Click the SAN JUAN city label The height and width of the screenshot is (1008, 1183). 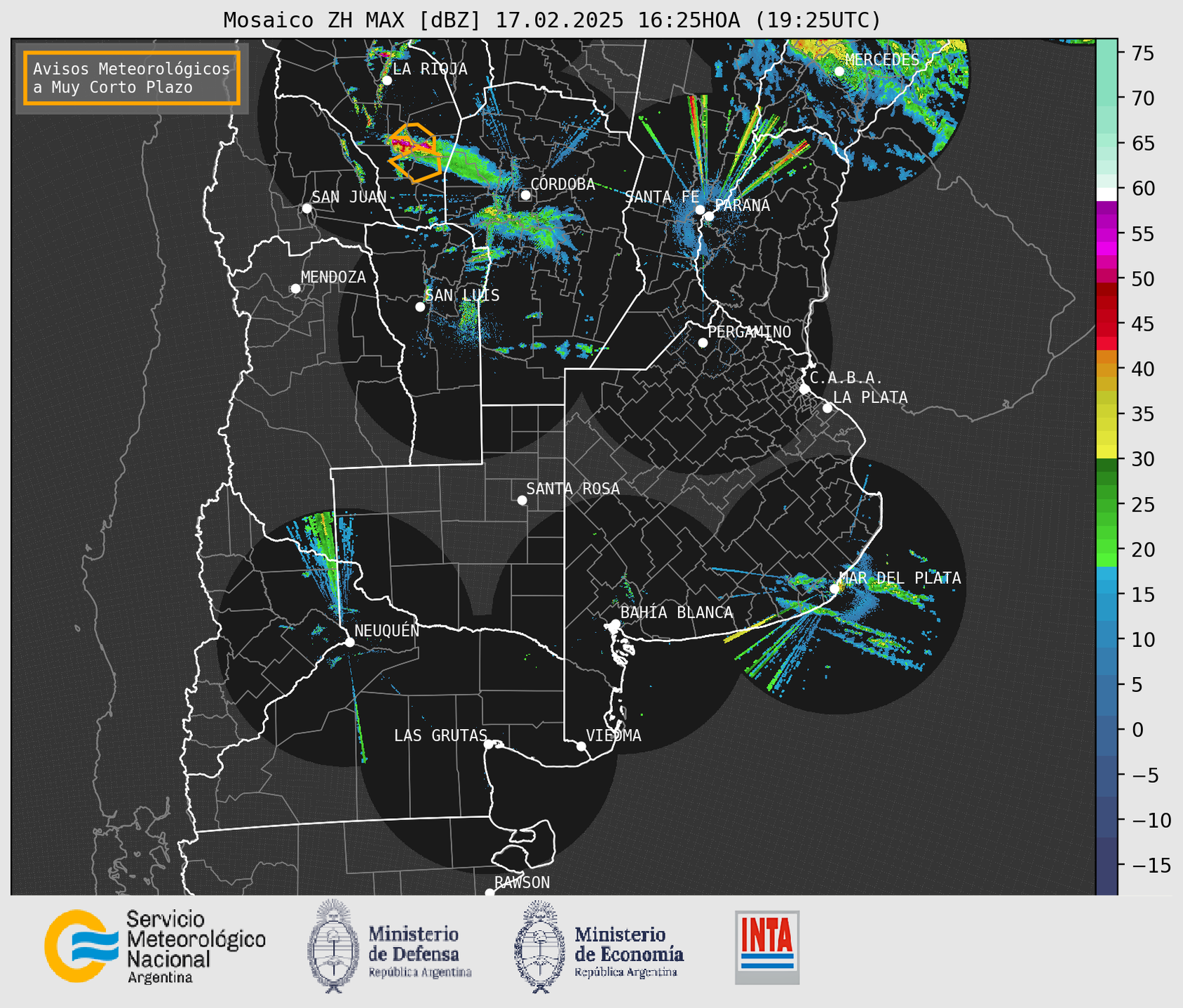(x=349, y=197)
